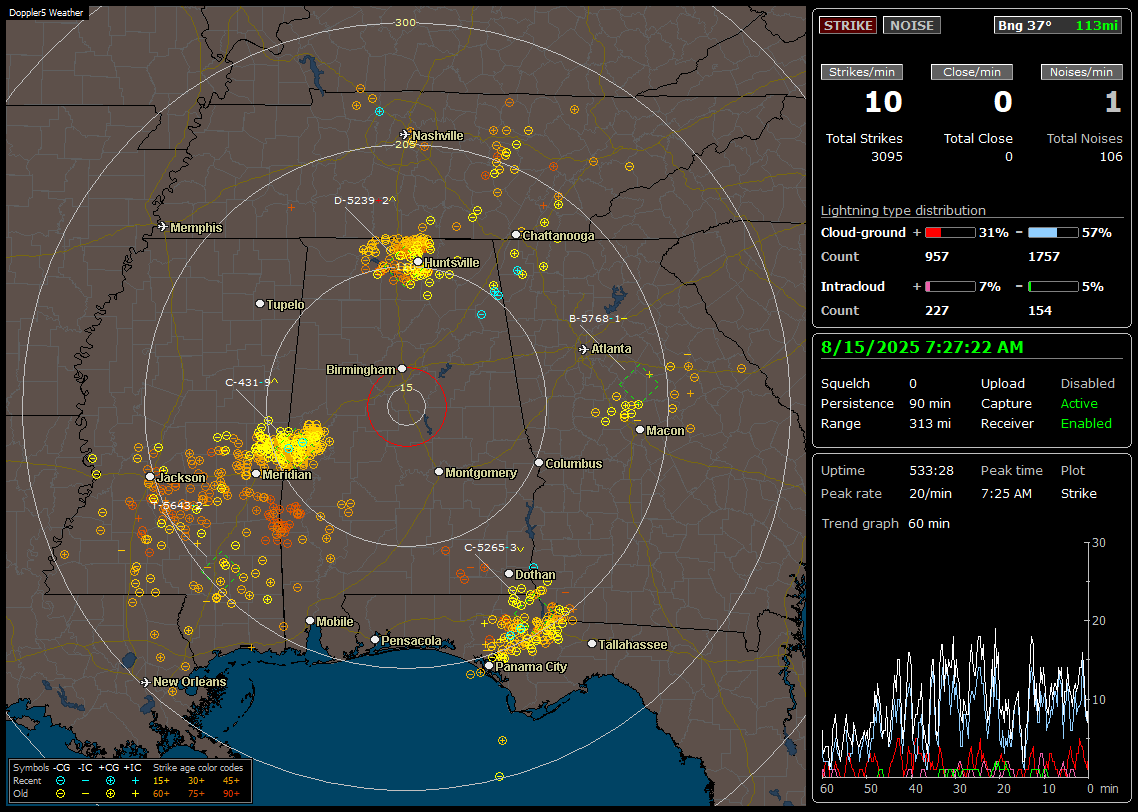Click the Mobile city marker

pos(310,620)
